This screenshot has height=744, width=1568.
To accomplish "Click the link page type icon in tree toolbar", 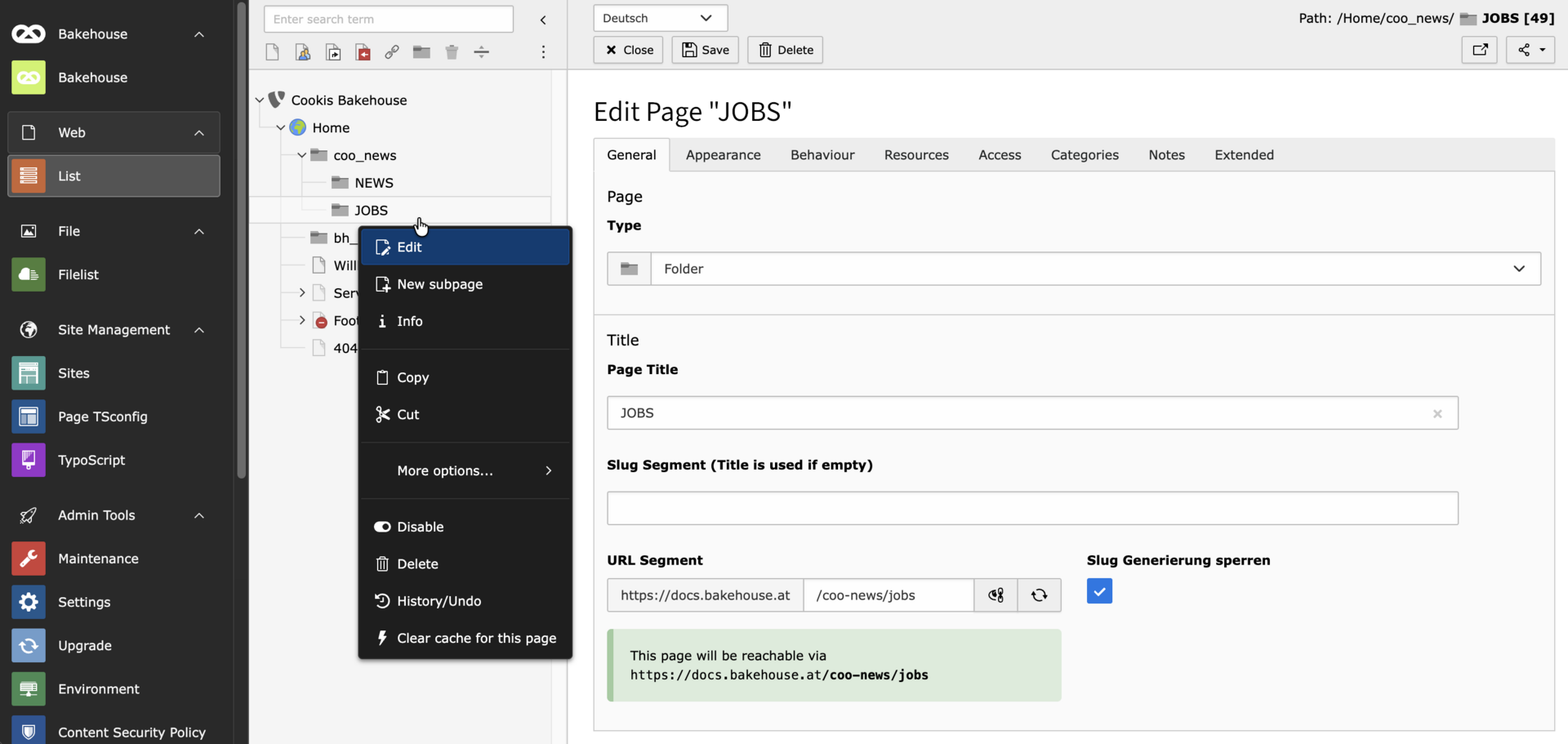I will [392, 52].
